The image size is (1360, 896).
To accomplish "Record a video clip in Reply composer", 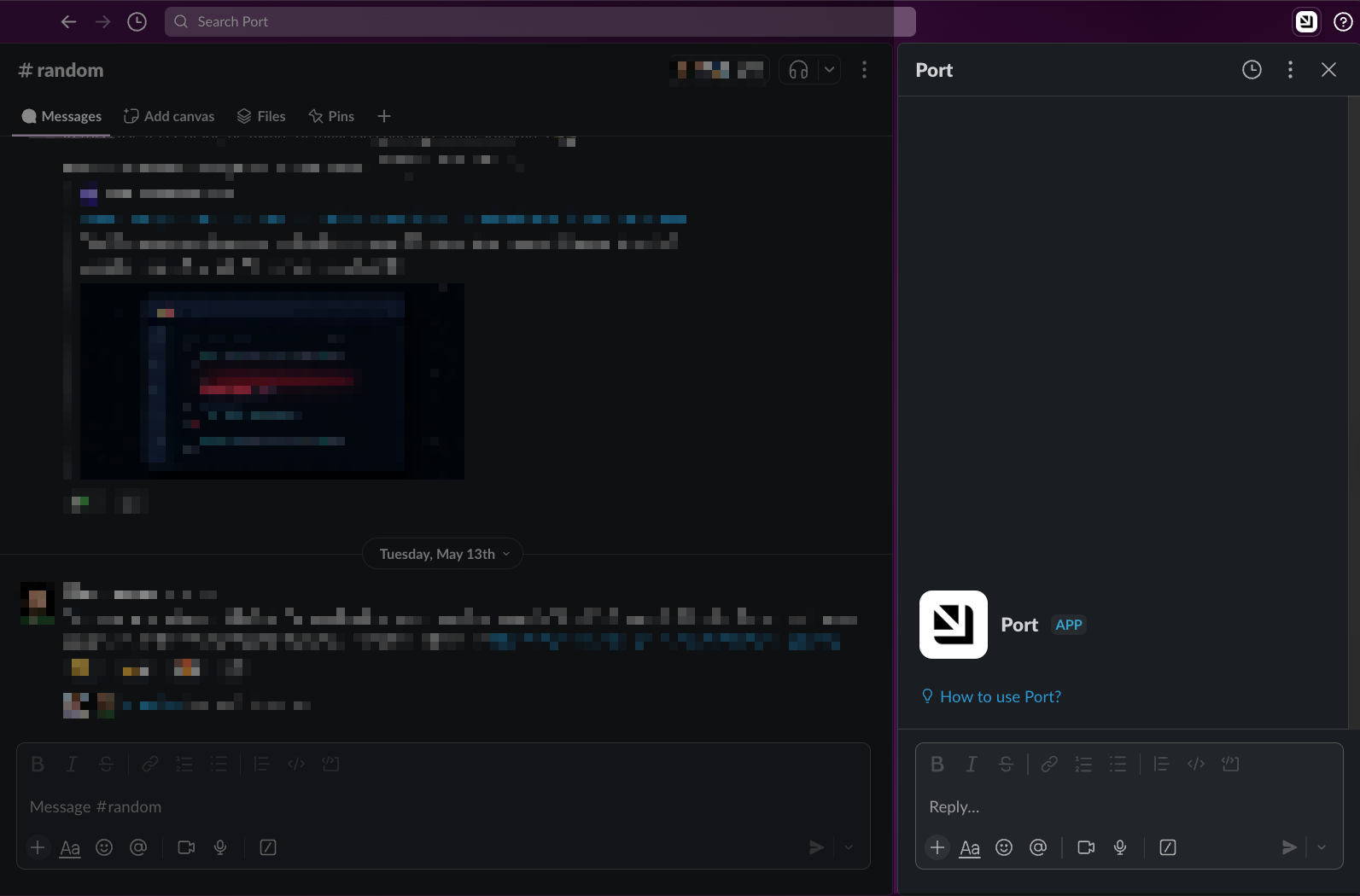I will click(1086, 847).
